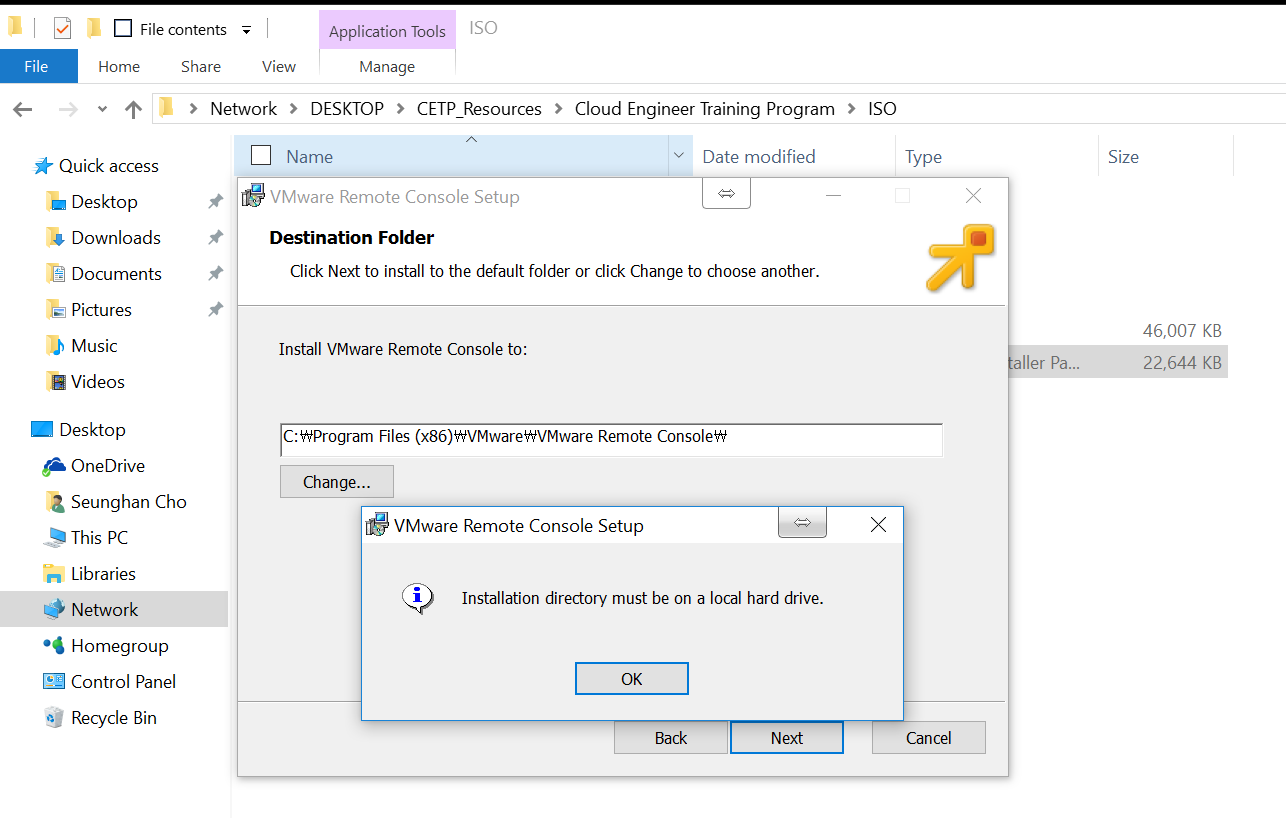Cancel the VMware Remote Console setup

tap(929, 738)
